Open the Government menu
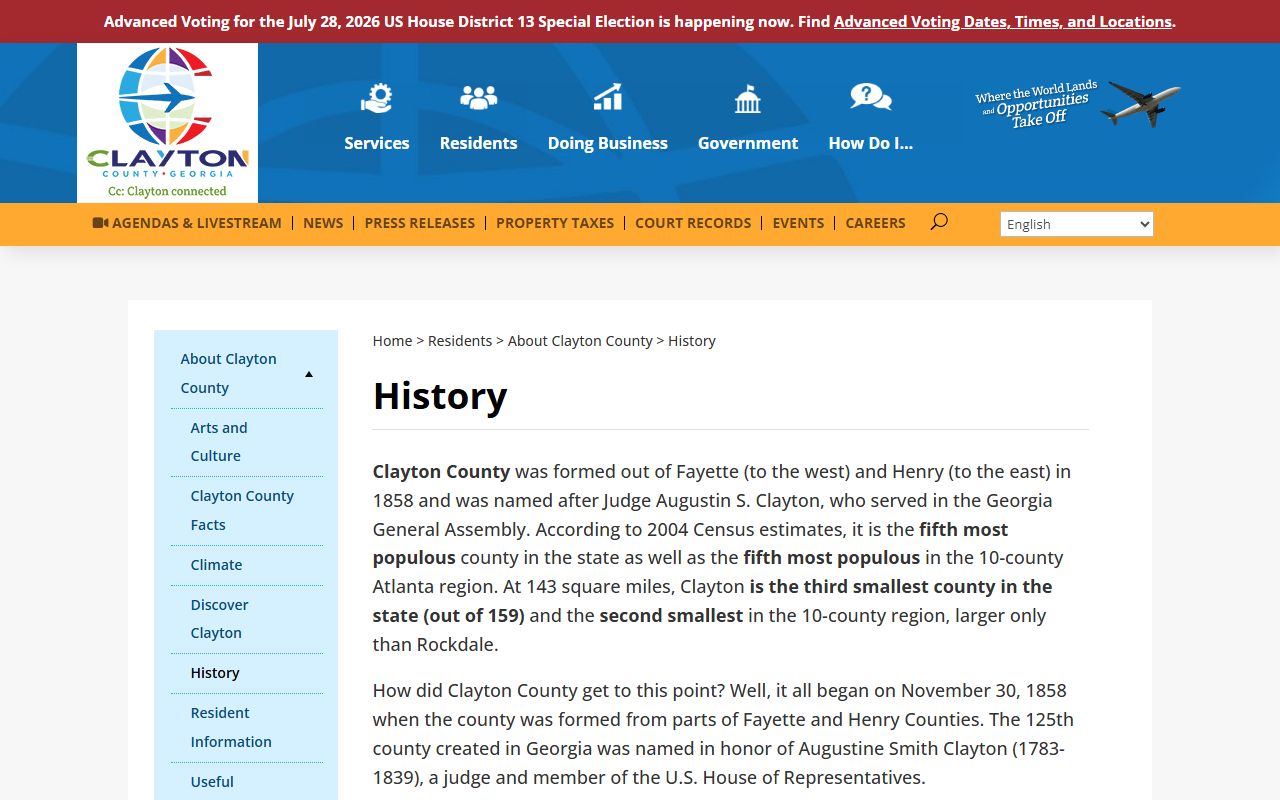 pyautogui.click(x=747, y=143)
